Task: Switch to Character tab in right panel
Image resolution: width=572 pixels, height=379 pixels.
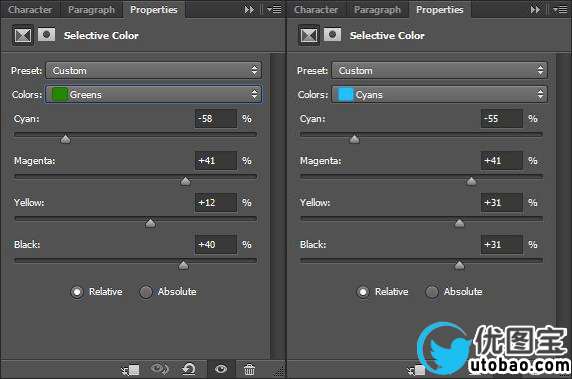Action: pos(316,9)
